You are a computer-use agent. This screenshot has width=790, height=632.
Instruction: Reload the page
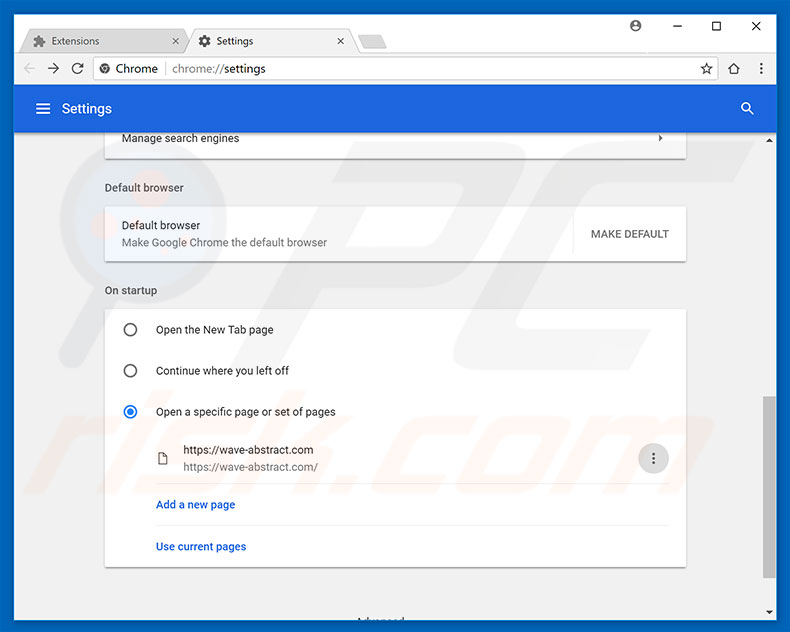[78, 69]
